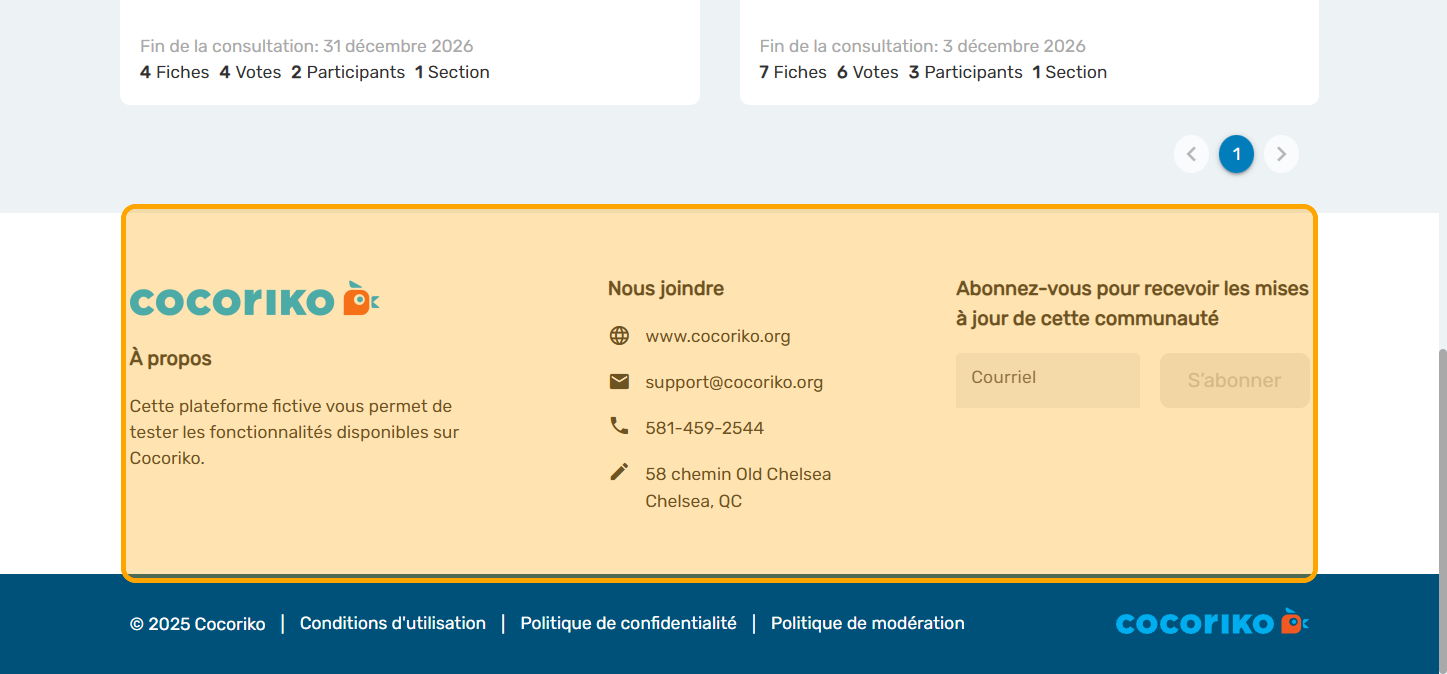The width and height of the screenshot is (1447, 674).
Task: Click the globe icon beside the website
Action: [619, 336]
